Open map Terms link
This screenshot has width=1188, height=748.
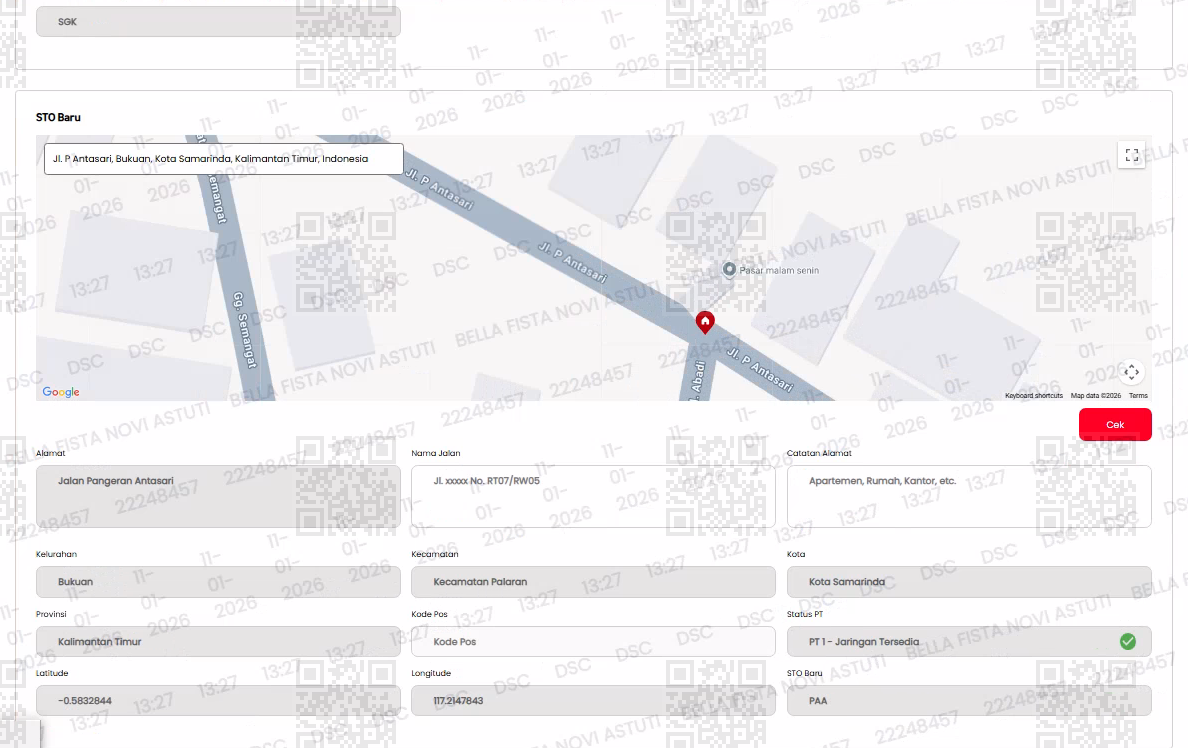[1138, 396]
